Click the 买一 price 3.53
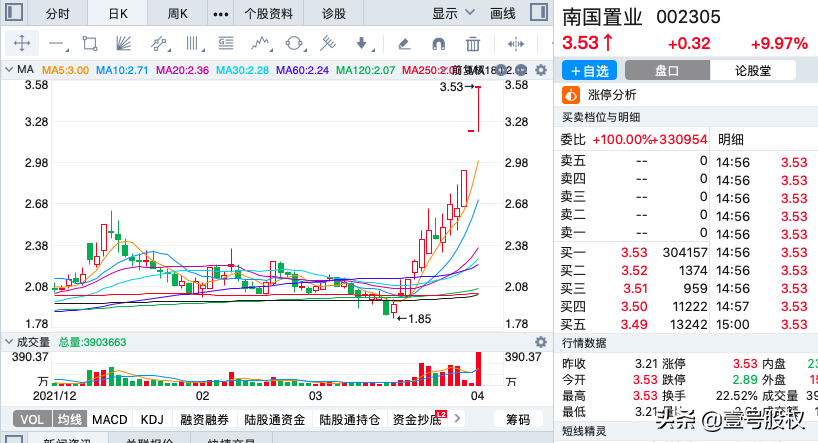 click(634, 253)
